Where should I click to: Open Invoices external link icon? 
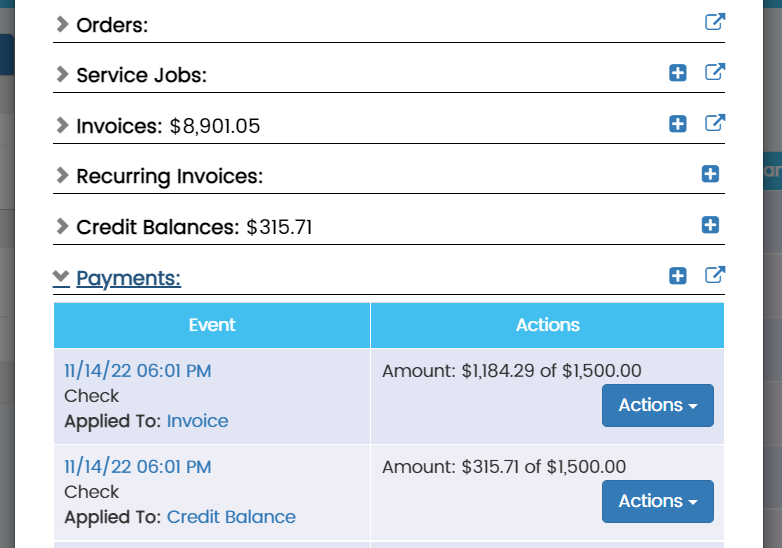pyautogui.click(x=714, y=123)
